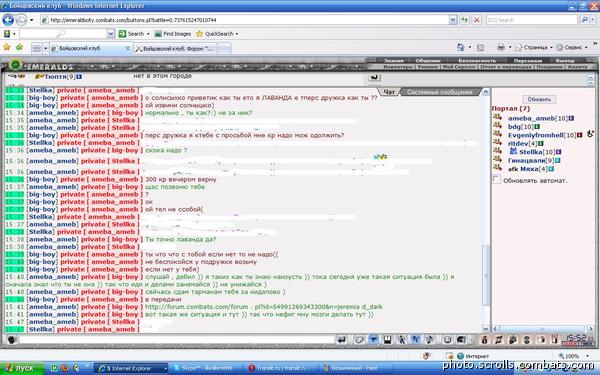Click the Обновить button
600x375 pixels.
click(539, 99)
